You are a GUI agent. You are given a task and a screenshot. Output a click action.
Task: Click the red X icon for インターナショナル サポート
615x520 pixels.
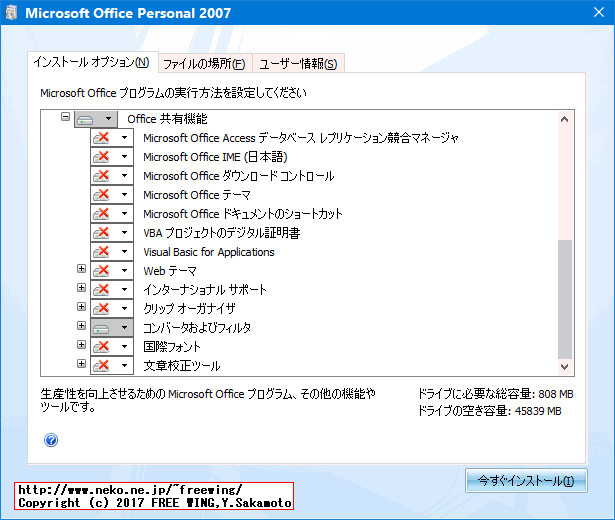click(x=101, y=290)
